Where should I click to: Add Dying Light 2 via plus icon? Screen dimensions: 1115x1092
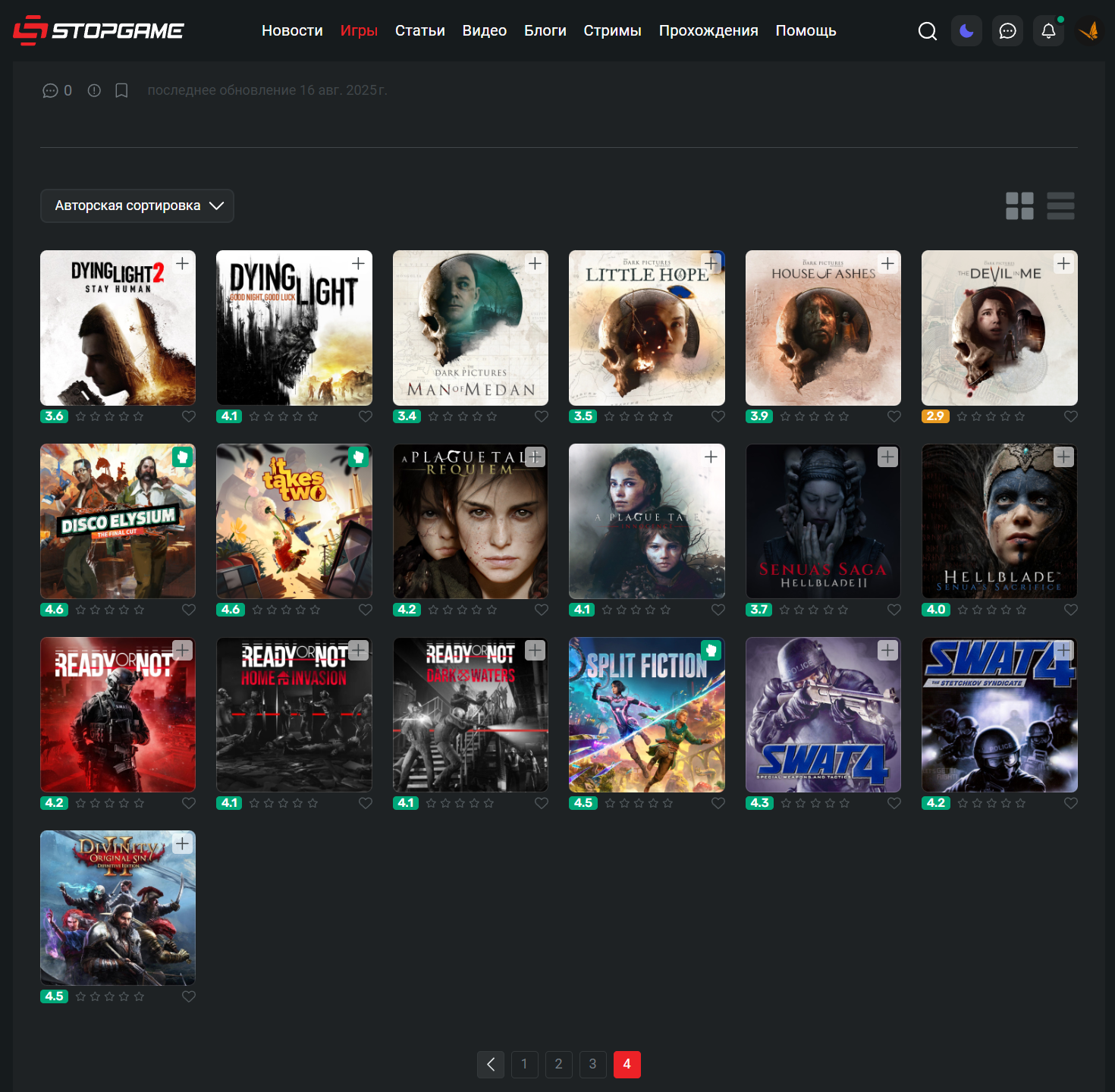[x=182, y=263]
